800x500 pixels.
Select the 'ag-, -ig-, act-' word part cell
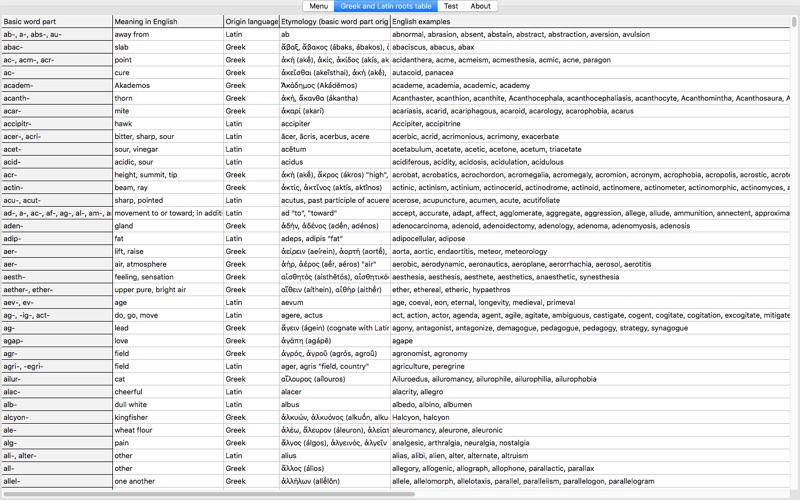[56, 315]
